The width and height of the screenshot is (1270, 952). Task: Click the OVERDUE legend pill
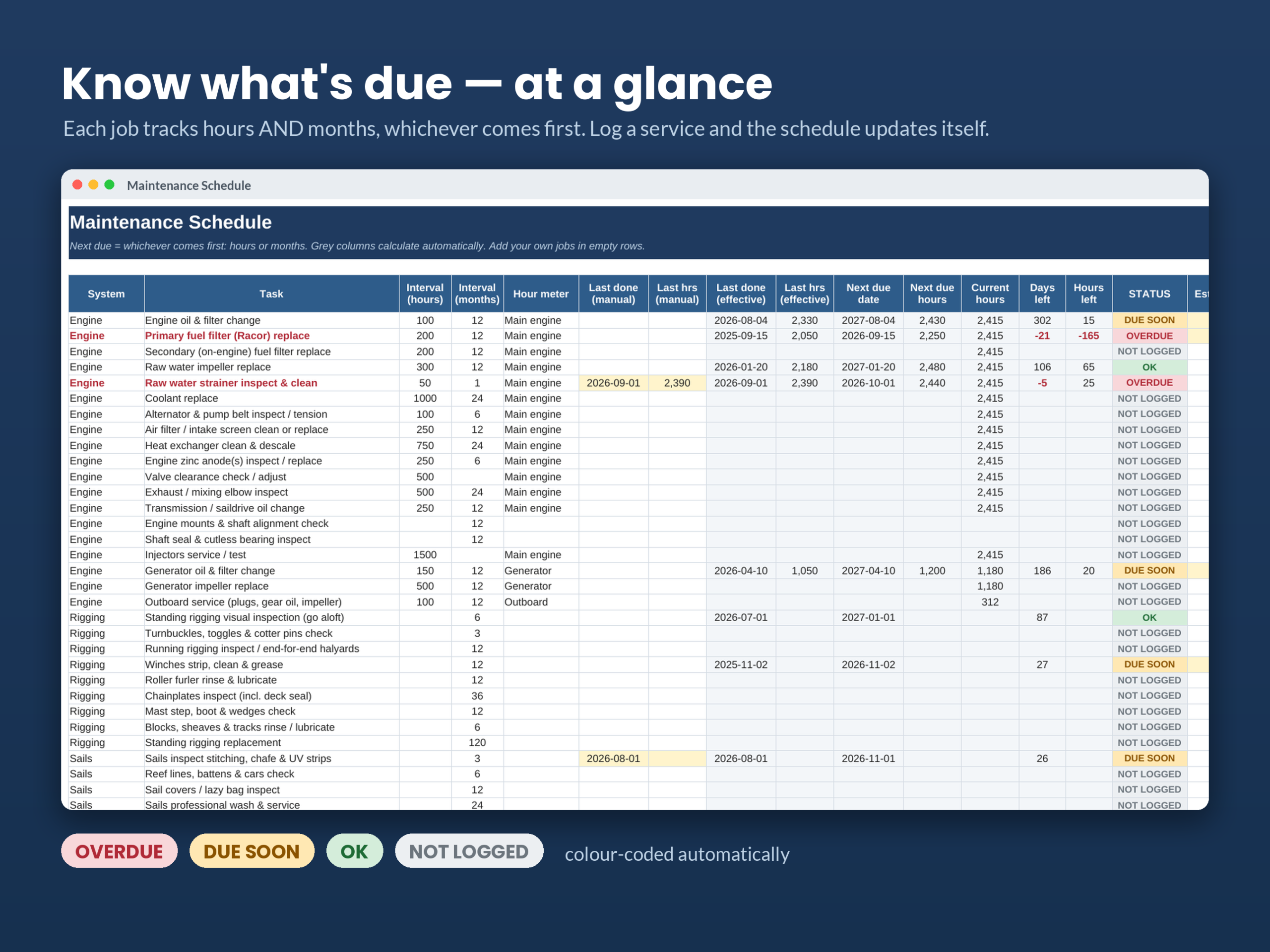(120, 851)
